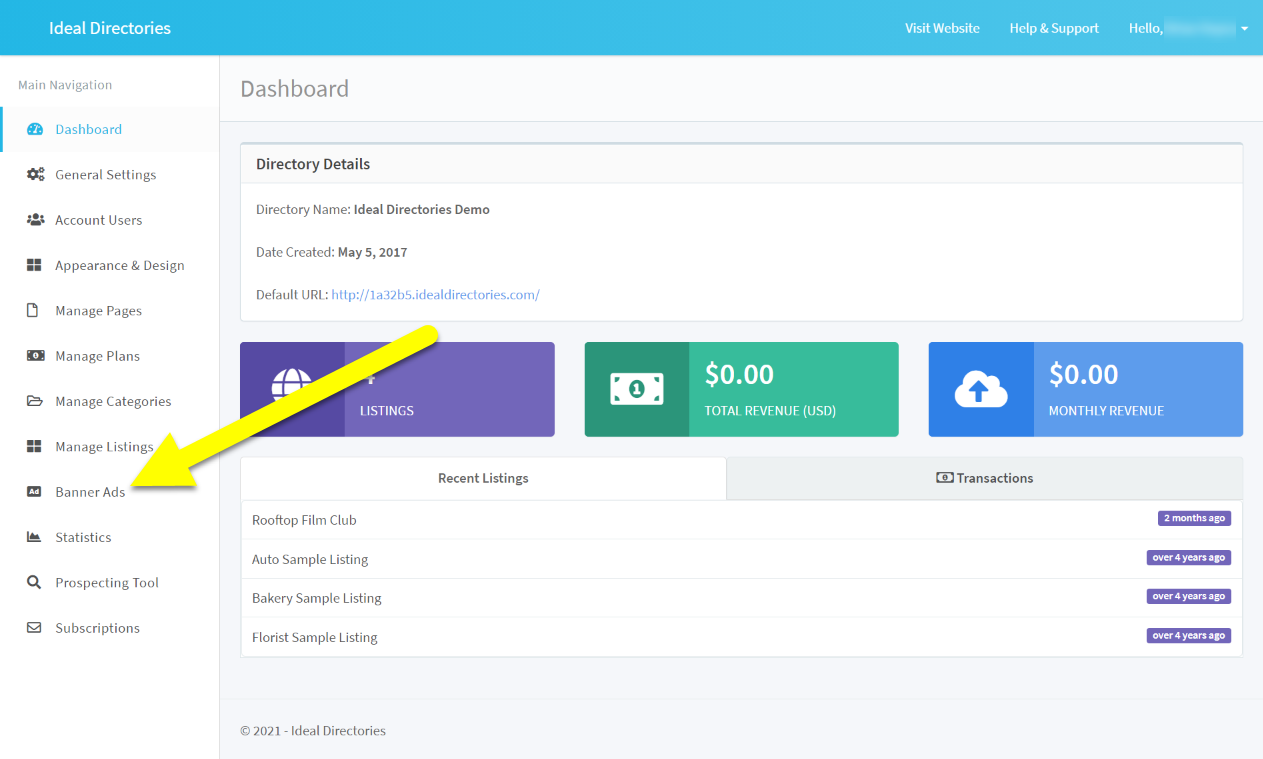Click the Dashboard page title
1263x759 pixels.
(x=295, y=88)
